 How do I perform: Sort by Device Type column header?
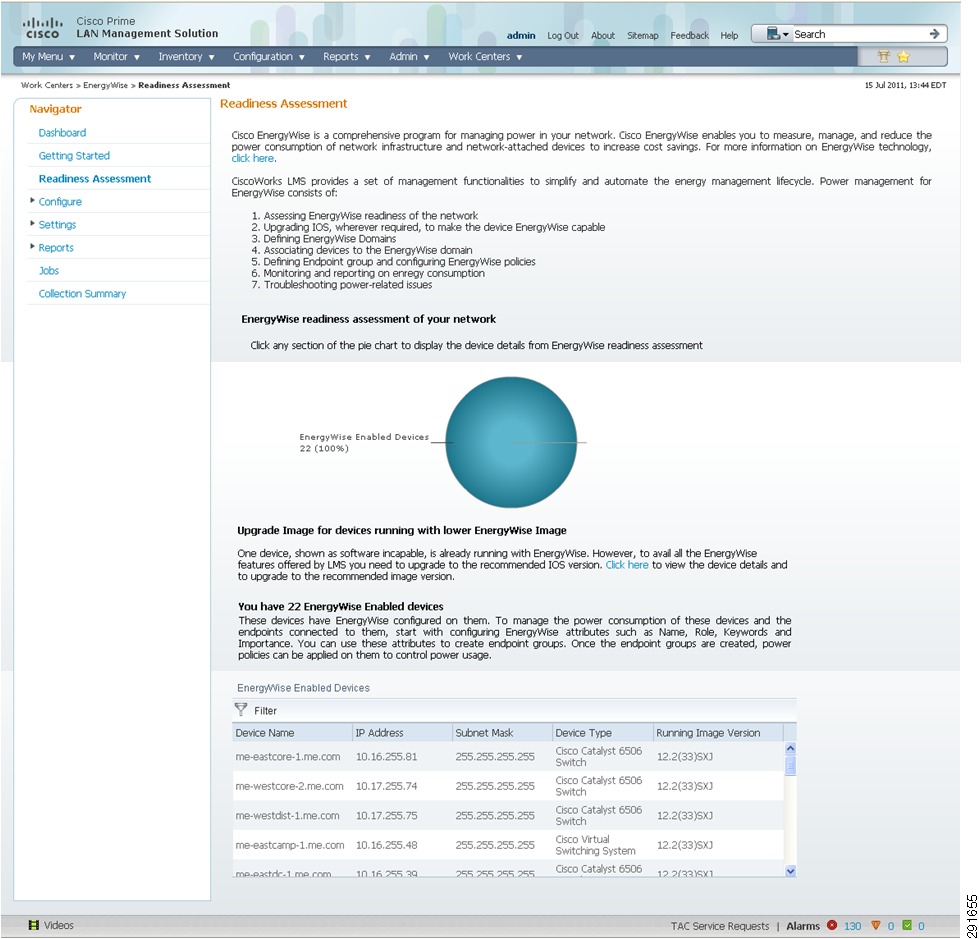(603, 732)
